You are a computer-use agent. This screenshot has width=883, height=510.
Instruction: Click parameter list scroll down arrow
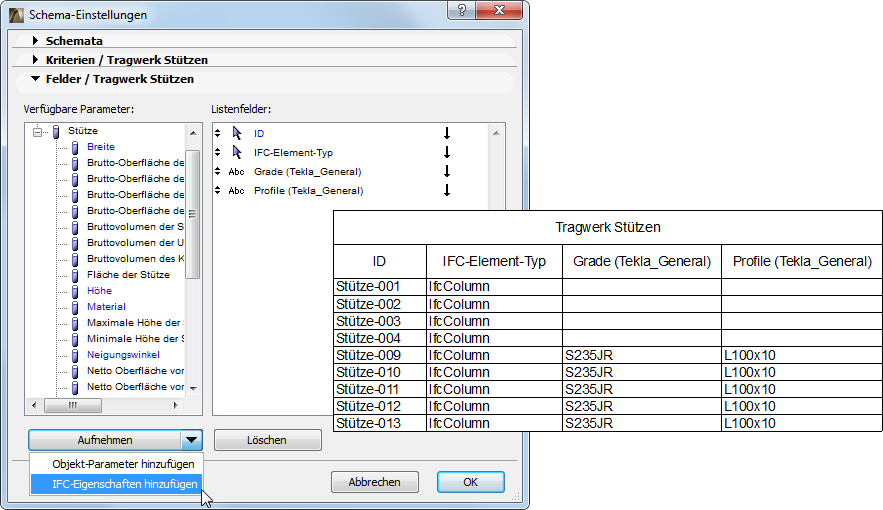(193, 388)
